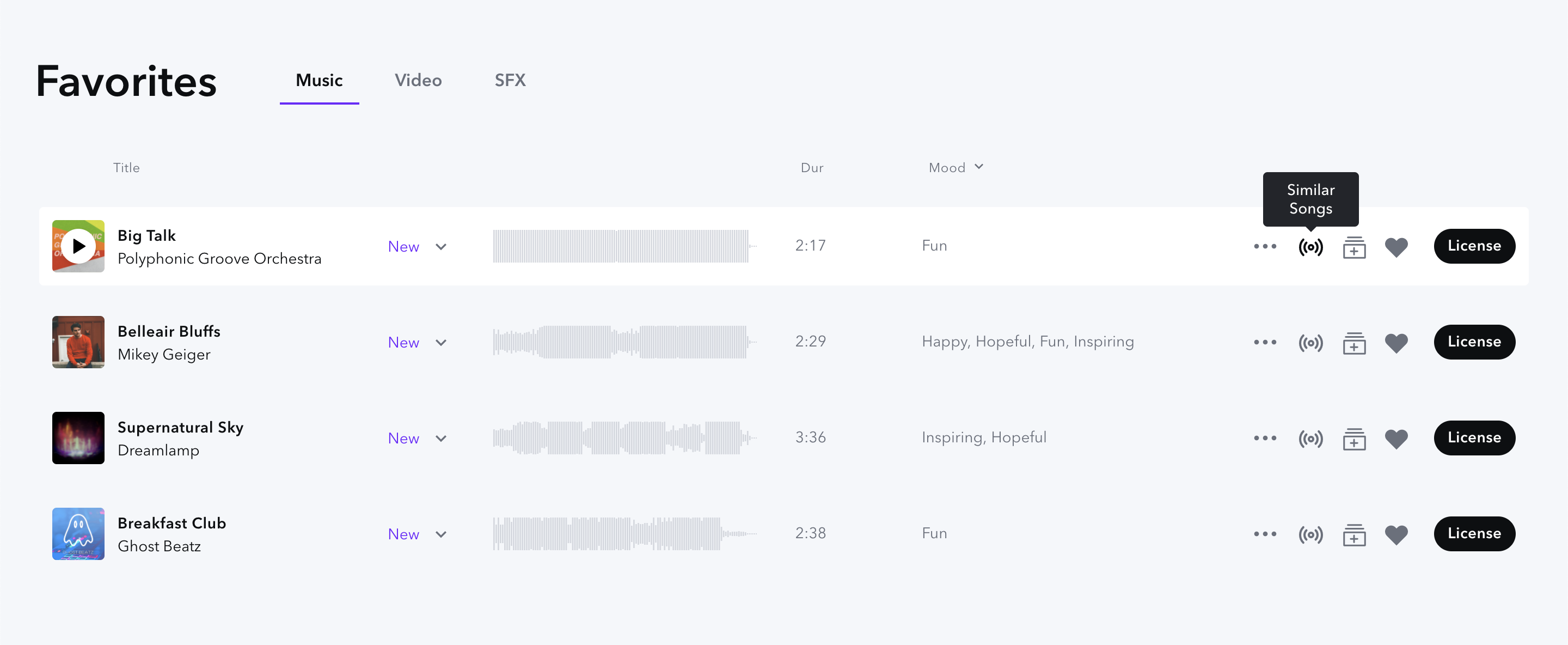Find similar songs to Breakfast Club

click(1310, 535)
